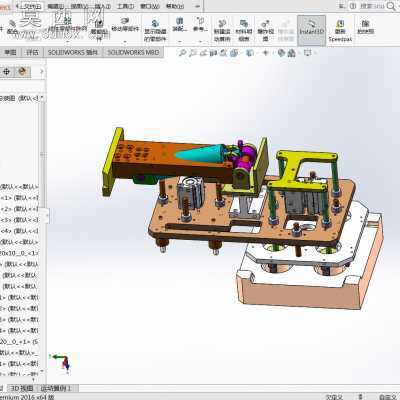Select the '<1> (默认' tree row

19,198
